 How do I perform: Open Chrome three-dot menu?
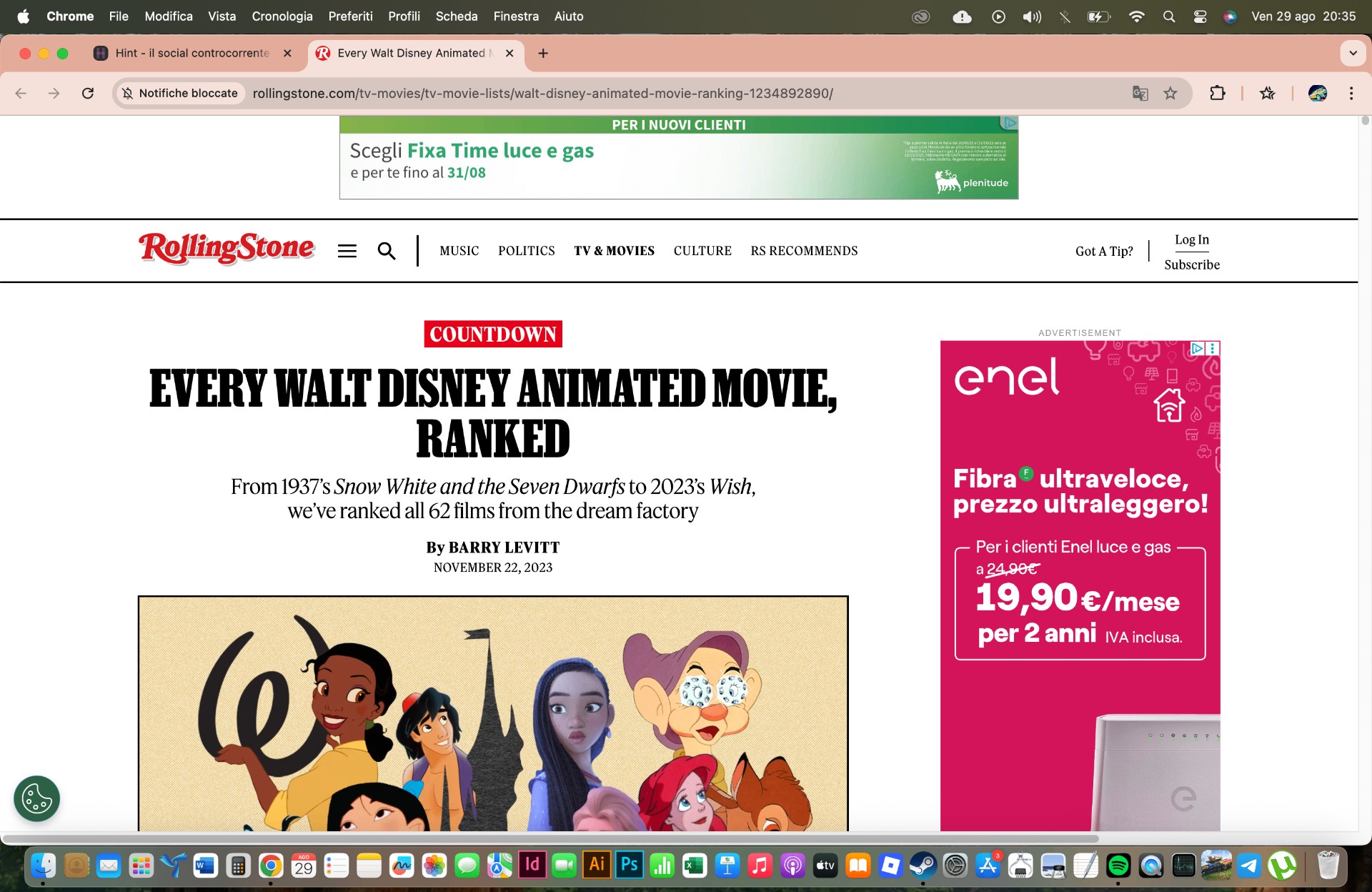[x=1351, y=93]
